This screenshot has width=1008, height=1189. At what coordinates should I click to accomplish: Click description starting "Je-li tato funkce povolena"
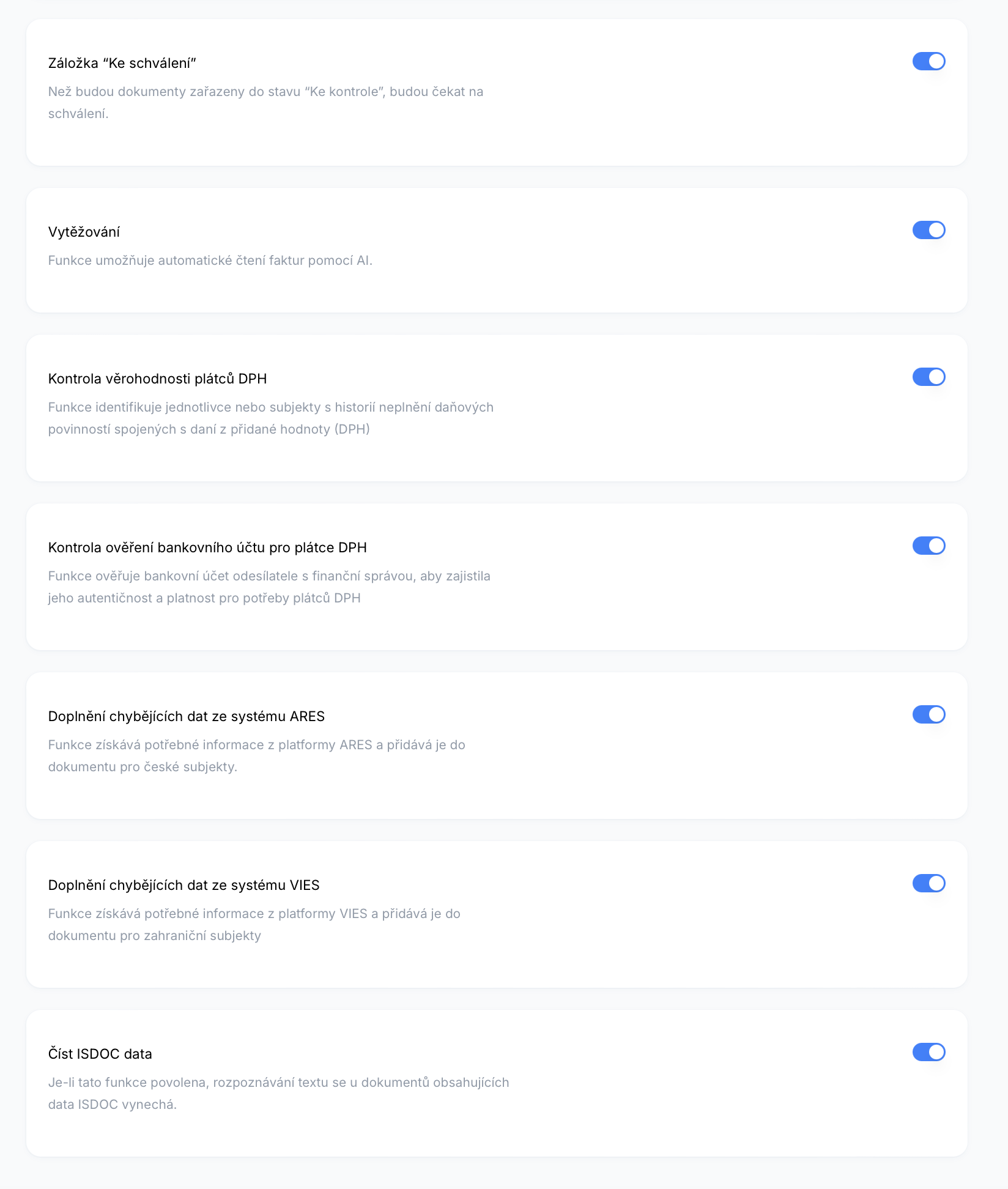click(279, 1094)
